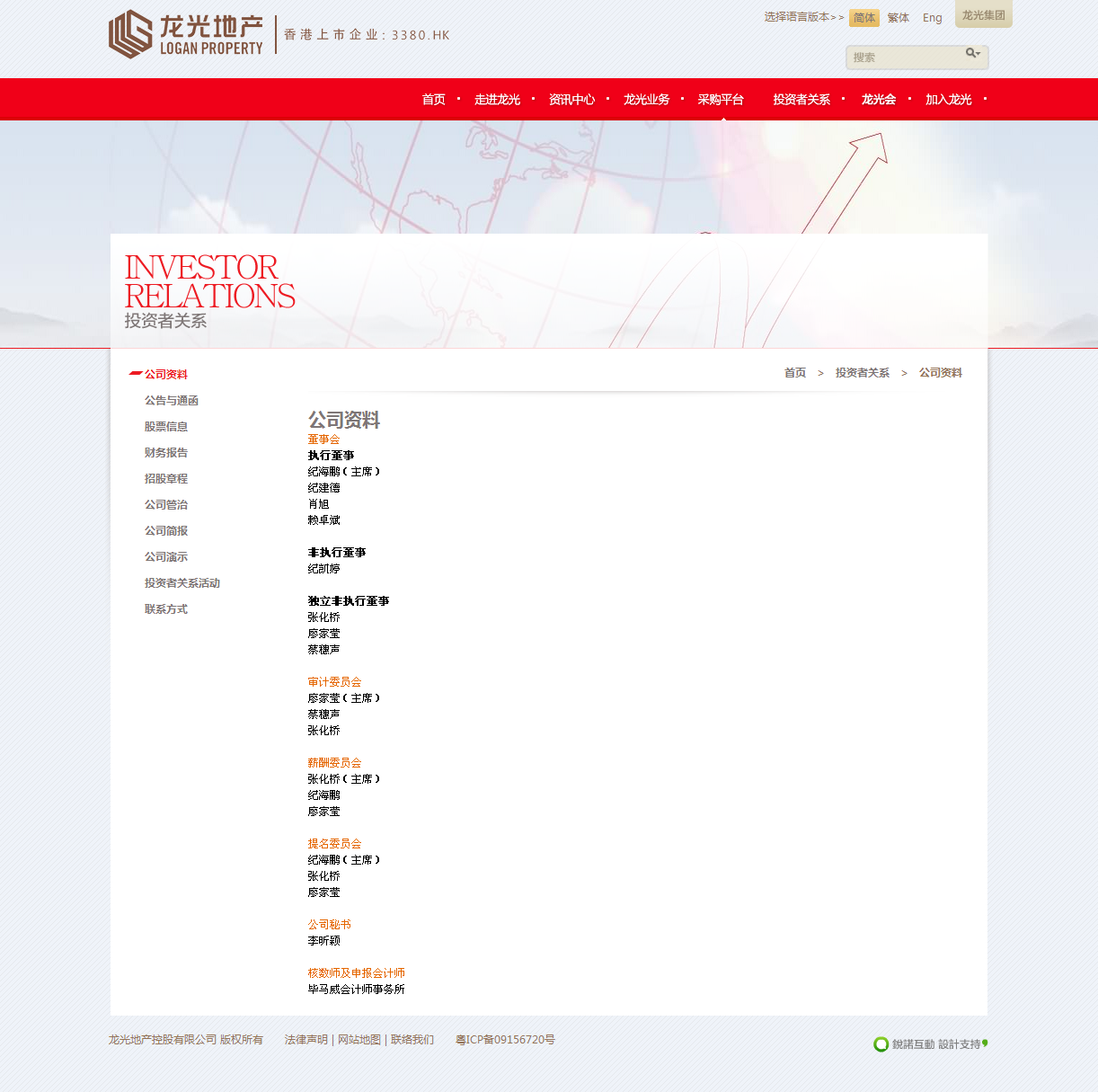The height and width of the screenshot is (1092, 1098).
Task: Click the 独立非执行董事 bold label
Action: click(x=348, y=601)
